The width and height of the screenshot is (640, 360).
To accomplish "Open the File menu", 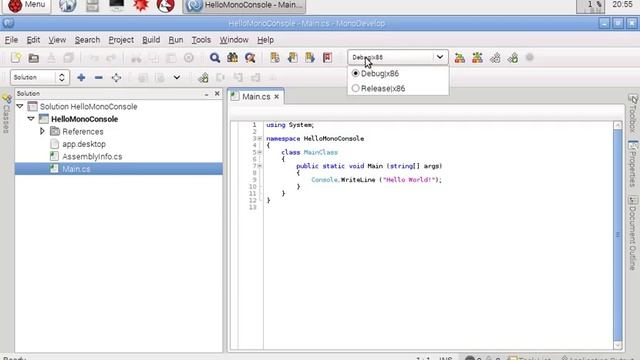I will coord(11,40).
